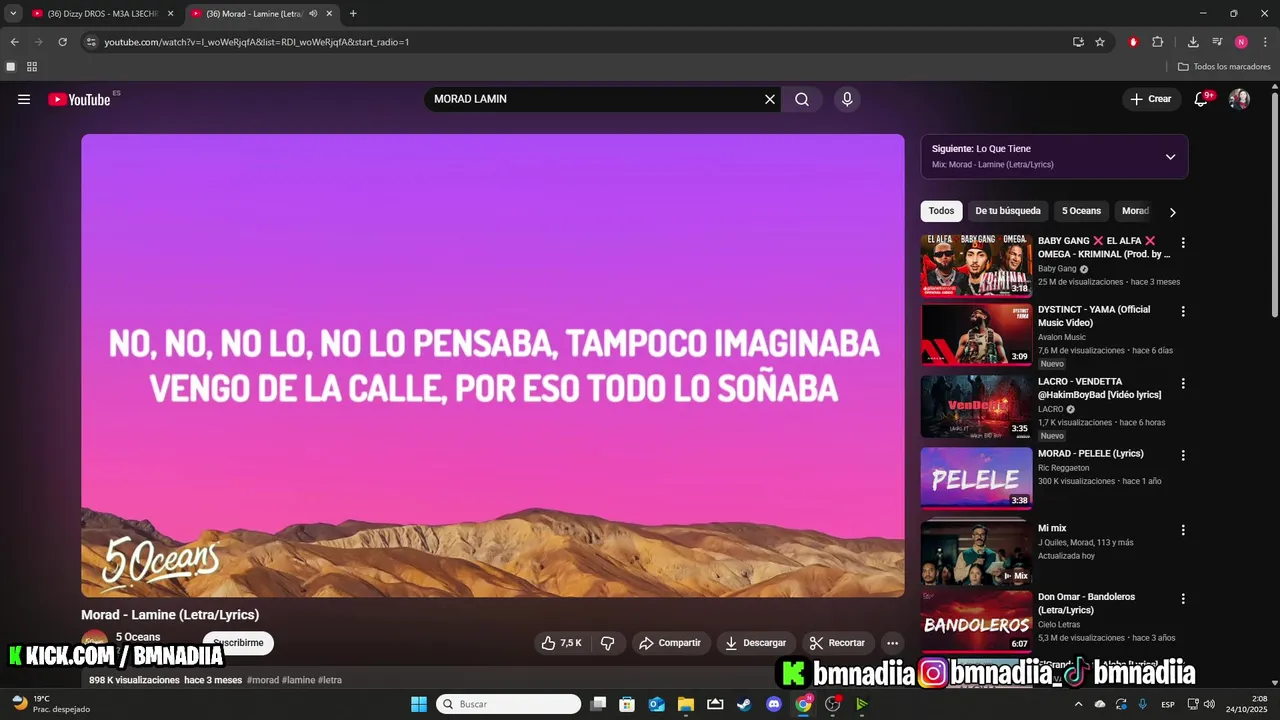Open Steam from the taskbar
The image size is (1280, 720).
[744, 704]
